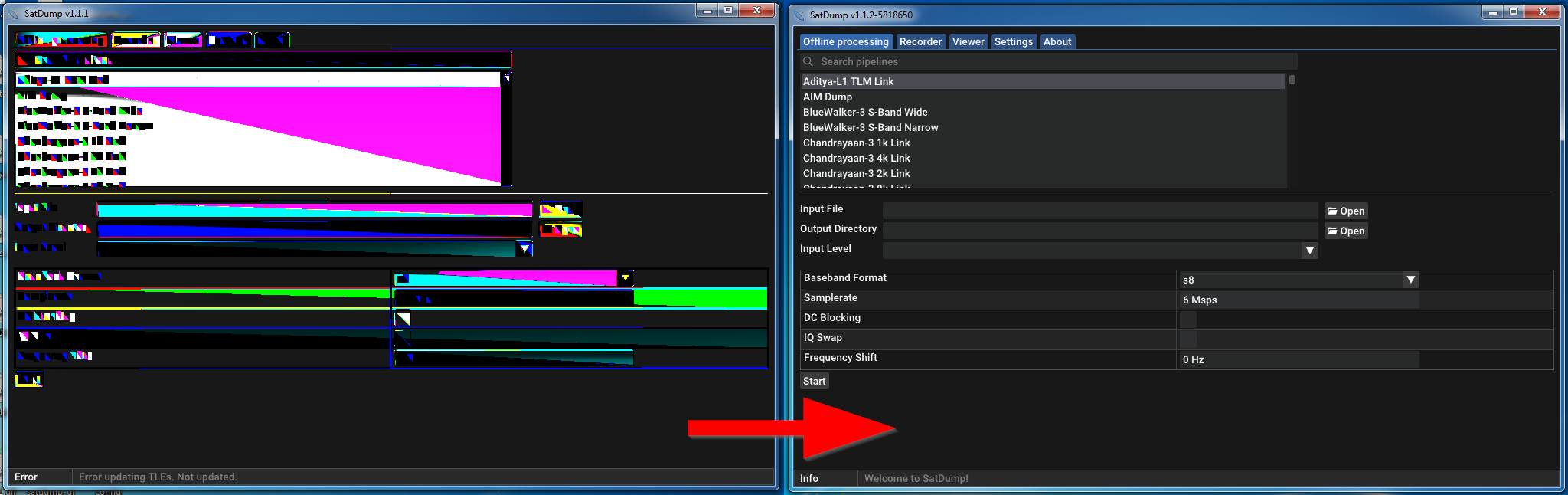Click the pipeline list scrollbar handle
This screenshot has width=1568, height=495.
tap(1292, 80)
